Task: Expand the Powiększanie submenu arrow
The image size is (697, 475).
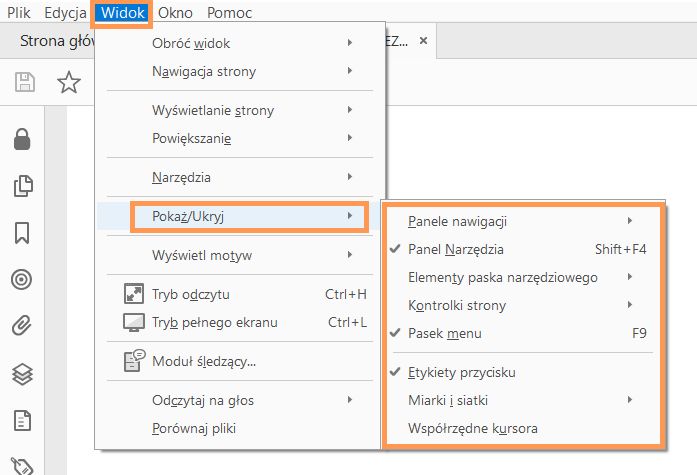Action: tap(350, 138)
